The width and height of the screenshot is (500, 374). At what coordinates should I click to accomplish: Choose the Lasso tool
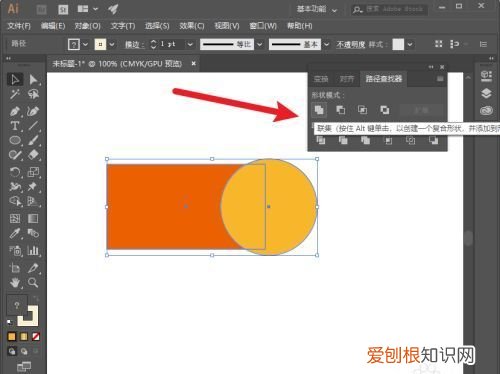point(33,95)
